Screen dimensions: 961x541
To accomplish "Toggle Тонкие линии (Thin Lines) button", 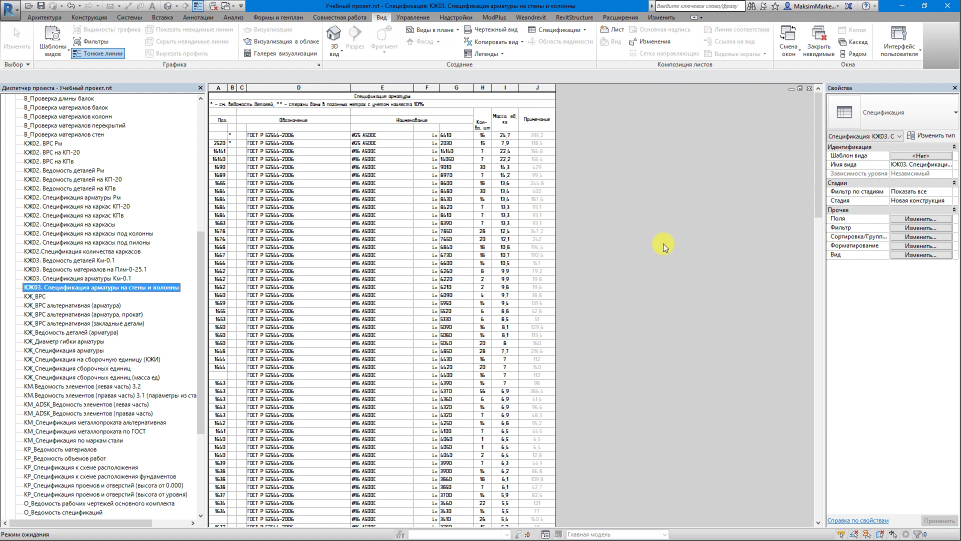I will tap(98, 53).
